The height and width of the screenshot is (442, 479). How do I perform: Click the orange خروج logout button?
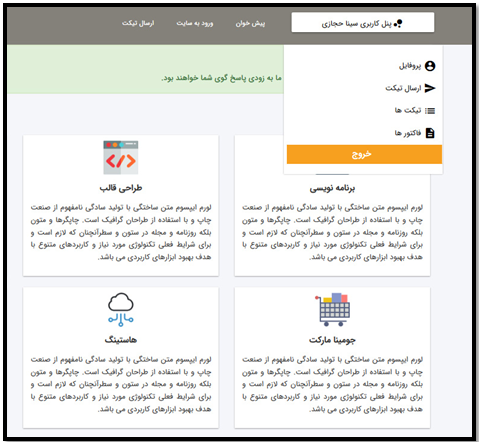click(364, 154)
